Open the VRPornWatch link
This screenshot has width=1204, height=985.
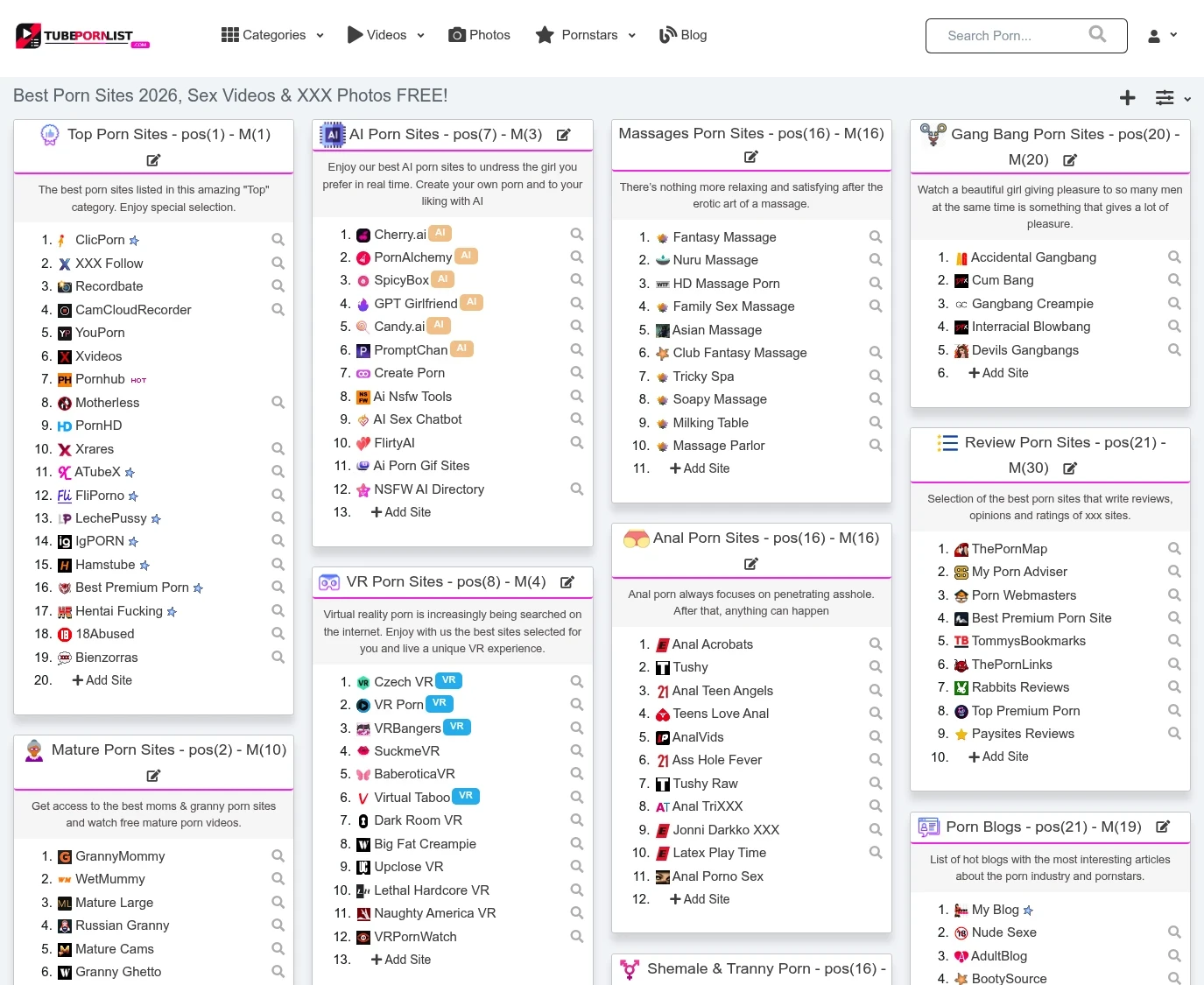[415, 937]
